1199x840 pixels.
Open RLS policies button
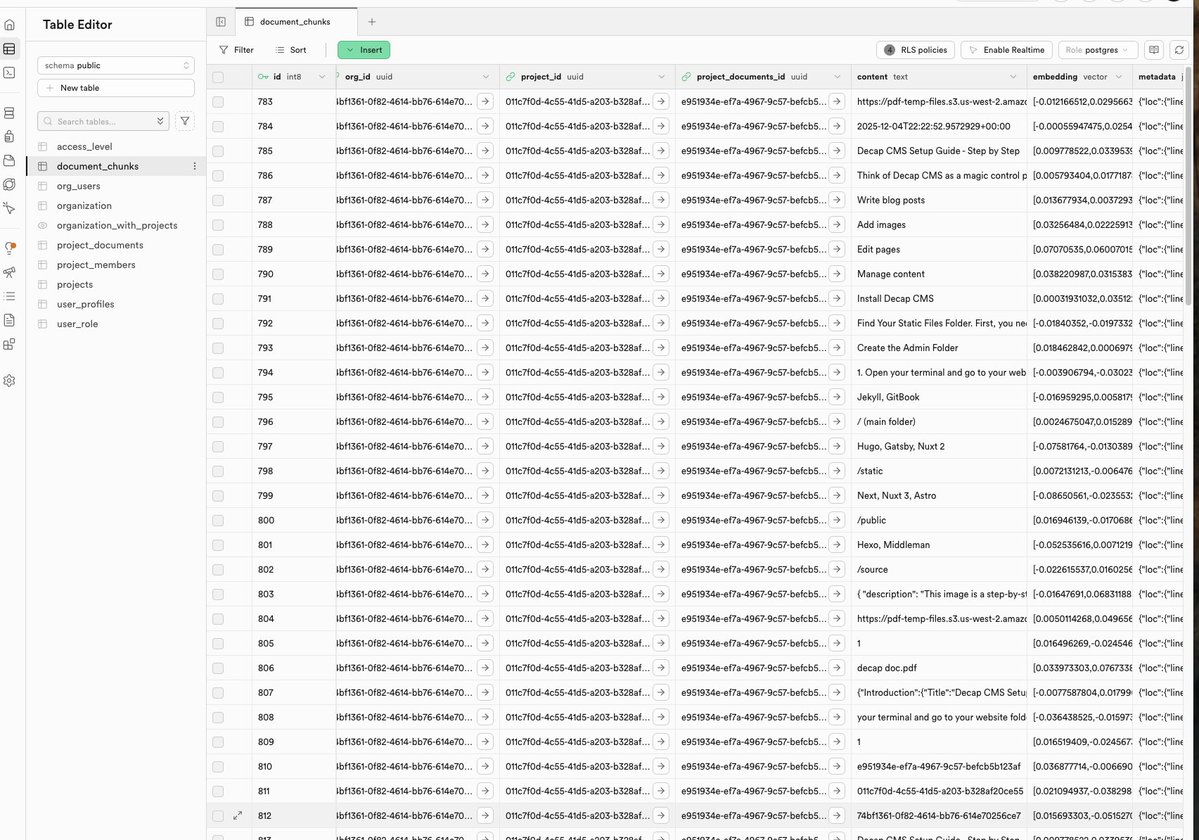915,50
